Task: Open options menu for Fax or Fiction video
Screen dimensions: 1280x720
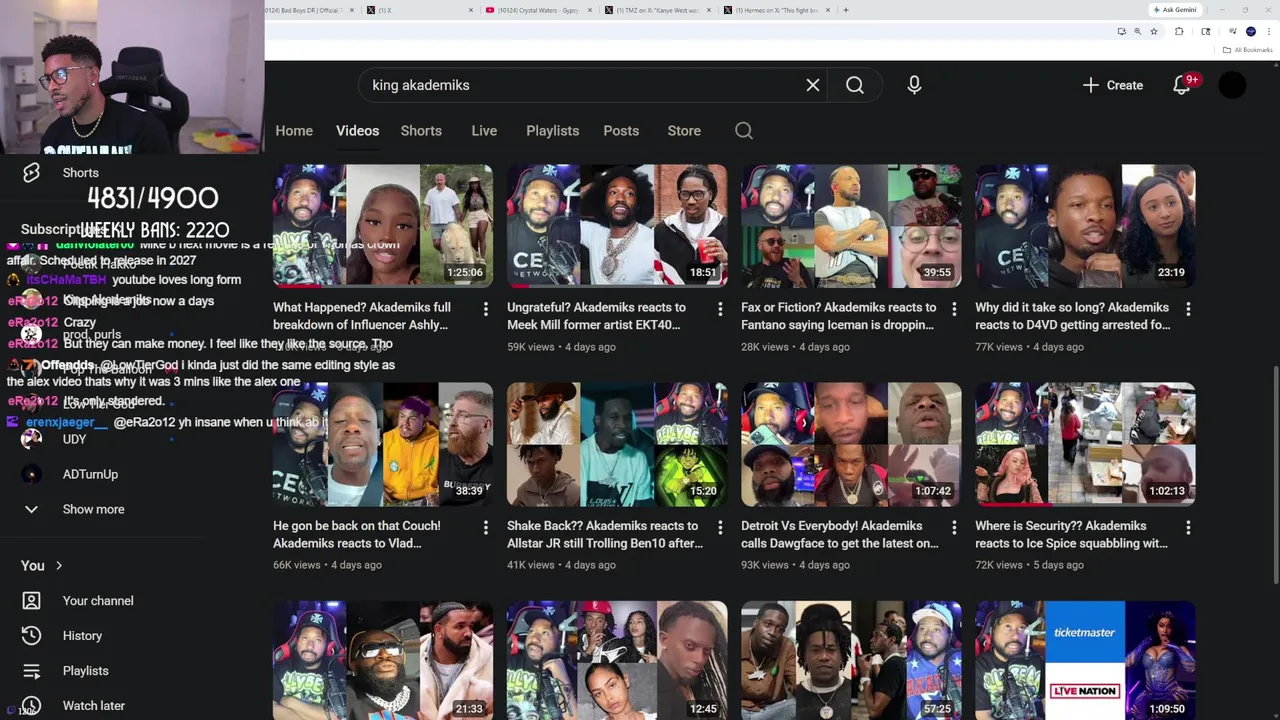Action: click(954, 310)
